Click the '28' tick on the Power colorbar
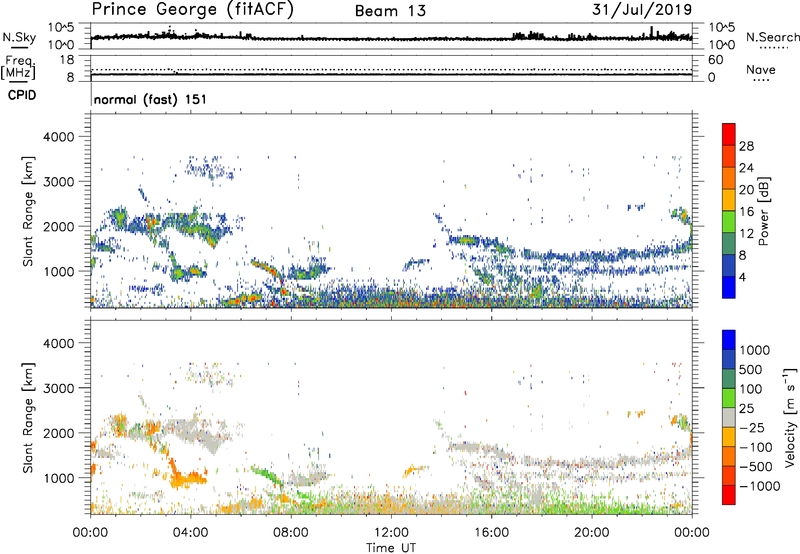The height and width of the screenshot is (554, 800). pyautogui.click(x=746, y=146)
